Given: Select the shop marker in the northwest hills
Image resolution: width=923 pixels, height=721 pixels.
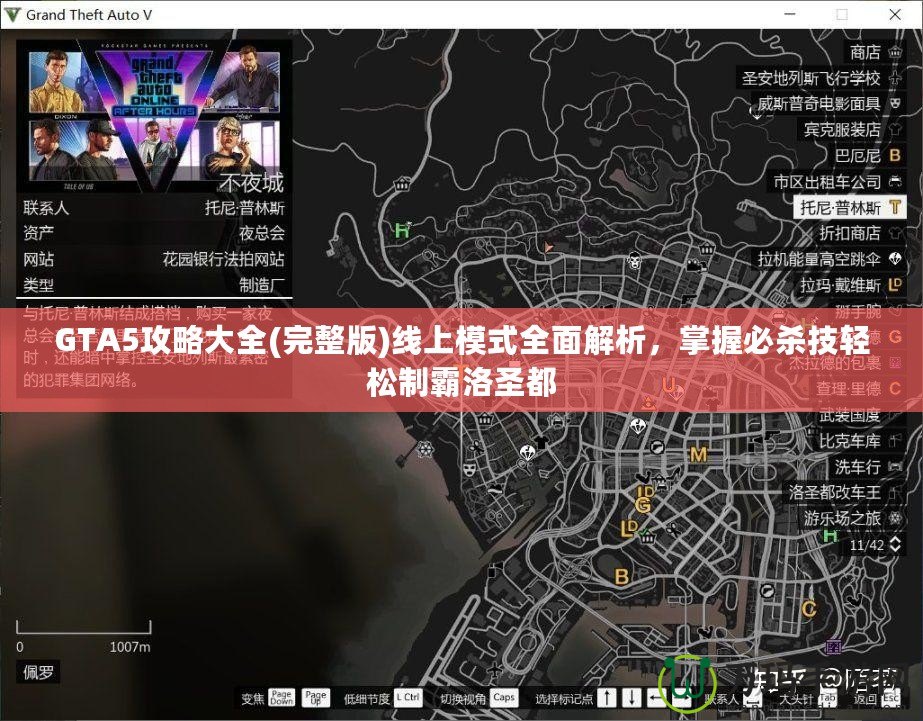Looking at the screenshot, I should point(402,184).
